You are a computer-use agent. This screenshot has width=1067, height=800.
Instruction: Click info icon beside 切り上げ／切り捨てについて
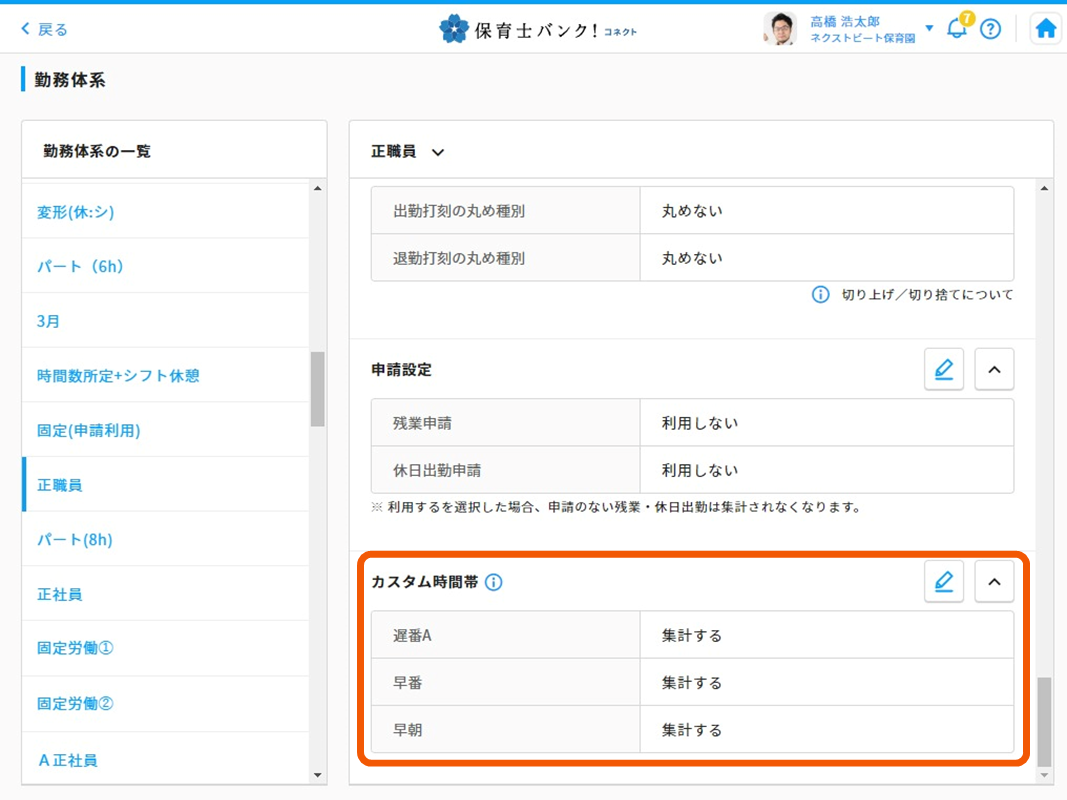820,295
